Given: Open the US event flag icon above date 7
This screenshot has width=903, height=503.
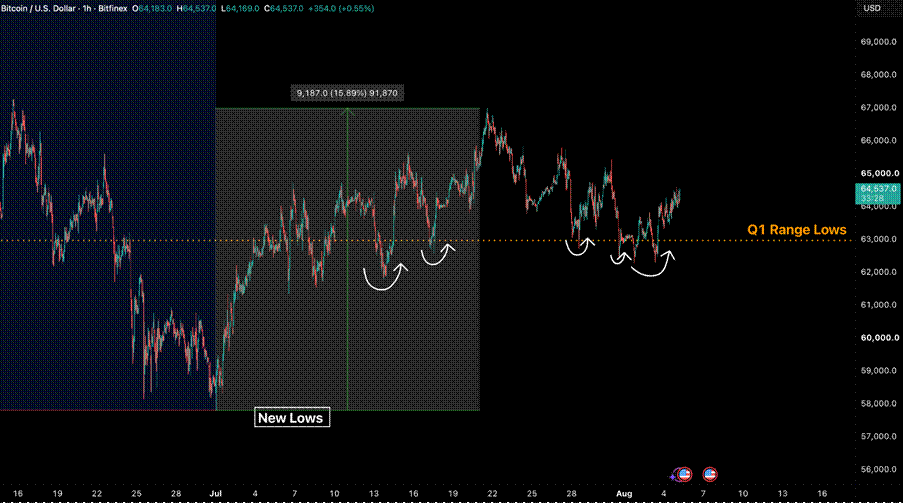Looking at the screenshot, I should coord(710,474).
